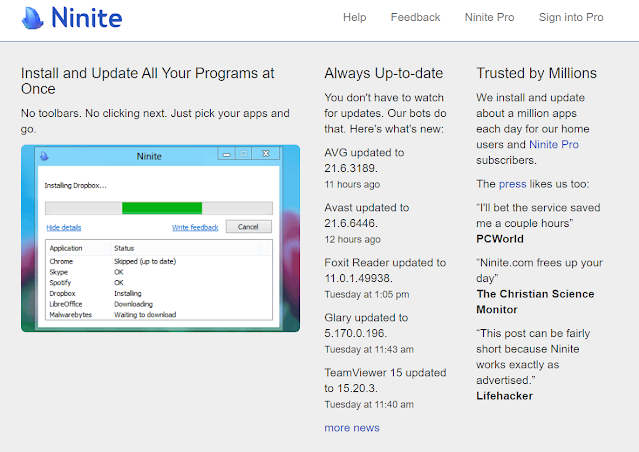
Task: Click the minimize button in installer screenshot
Action: [227, 154]
